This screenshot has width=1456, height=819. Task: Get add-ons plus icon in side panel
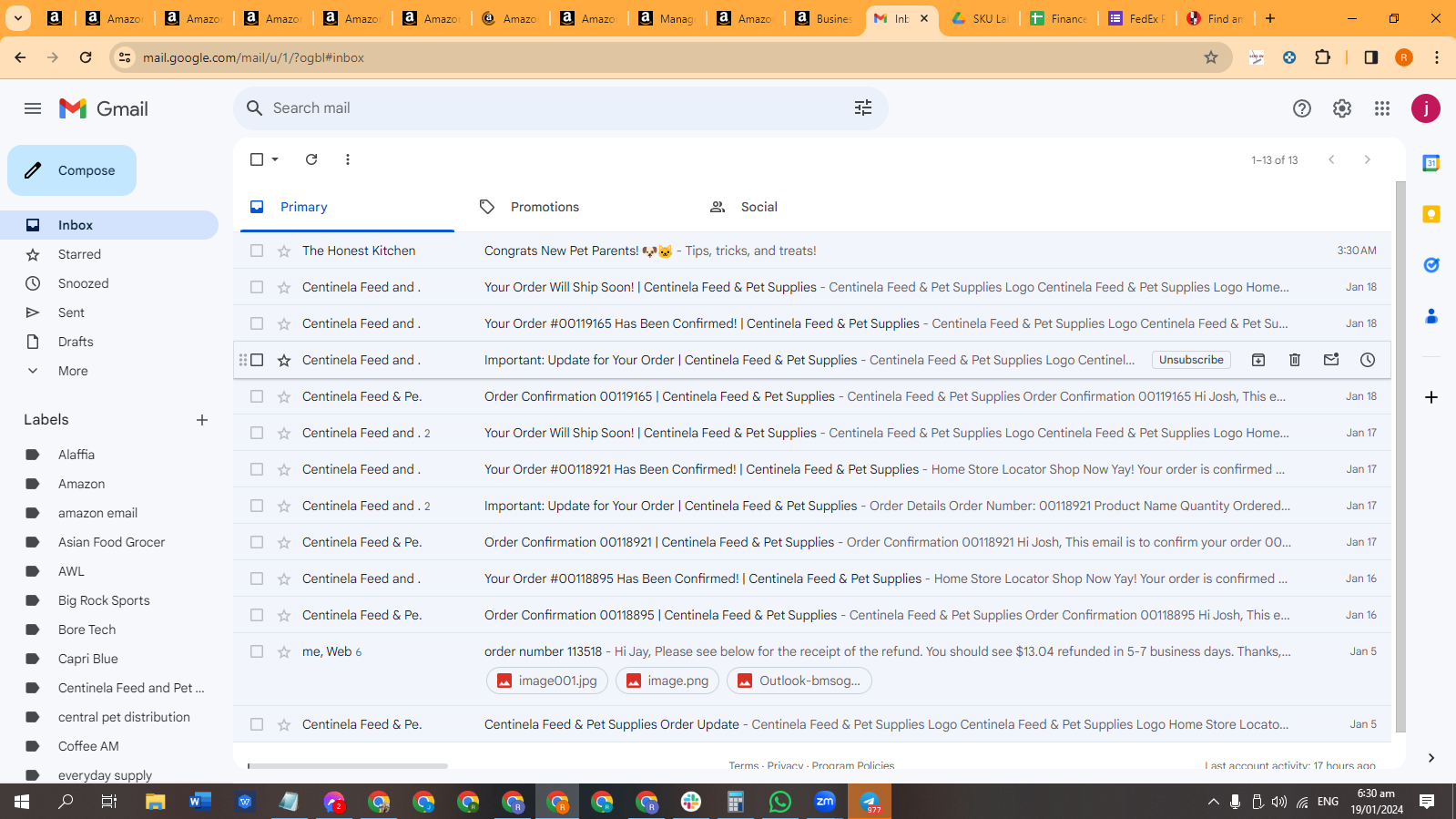1431,397
